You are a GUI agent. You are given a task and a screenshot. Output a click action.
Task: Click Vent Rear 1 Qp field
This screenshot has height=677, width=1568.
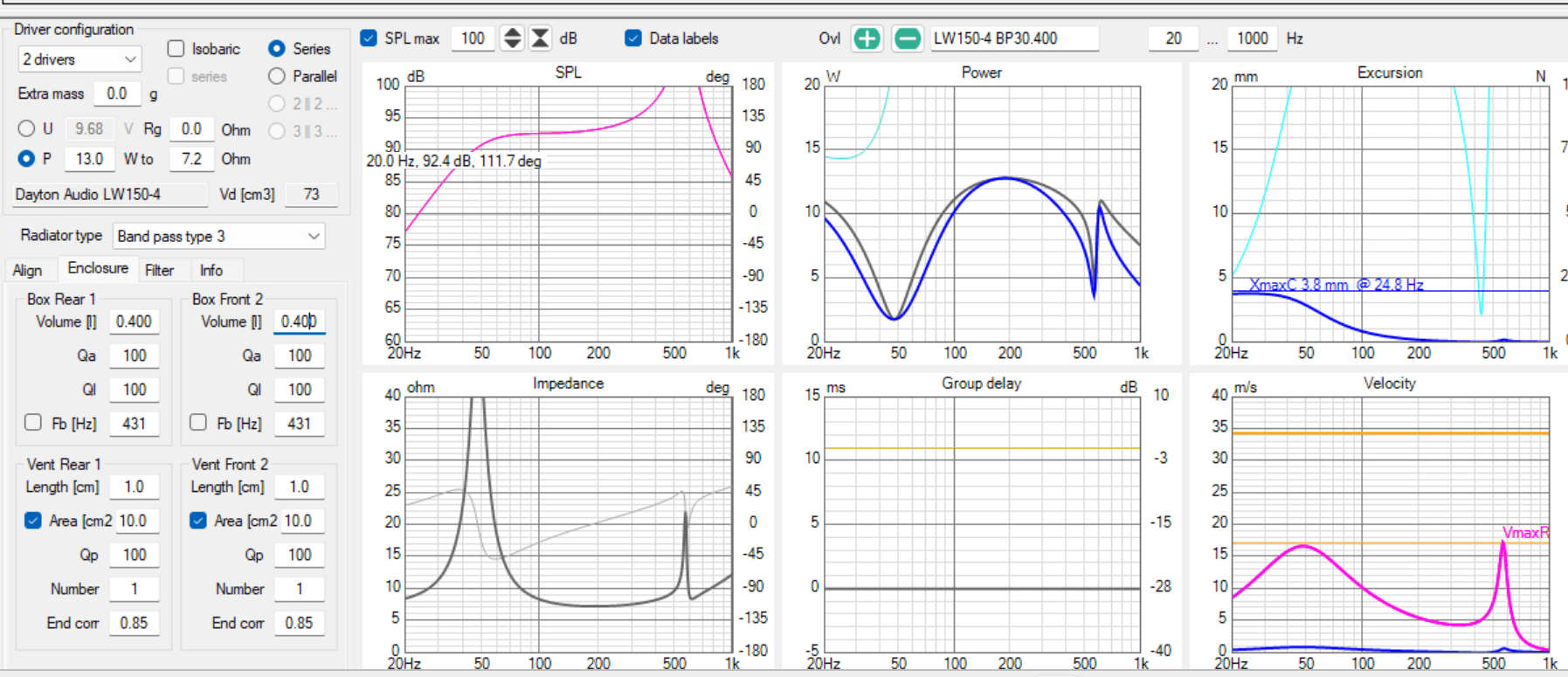(x=134, y=555)
